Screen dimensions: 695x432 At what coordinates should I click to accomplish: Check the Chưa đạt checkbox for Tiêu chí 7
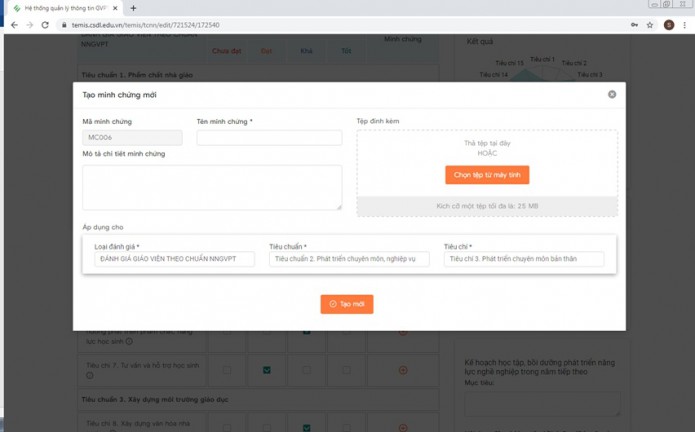click(227, 370)
